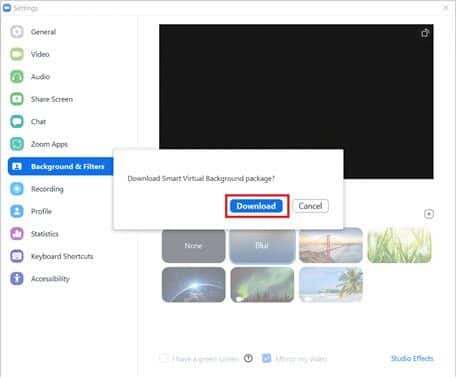Choose the Earth from space background

coord(194,285)
